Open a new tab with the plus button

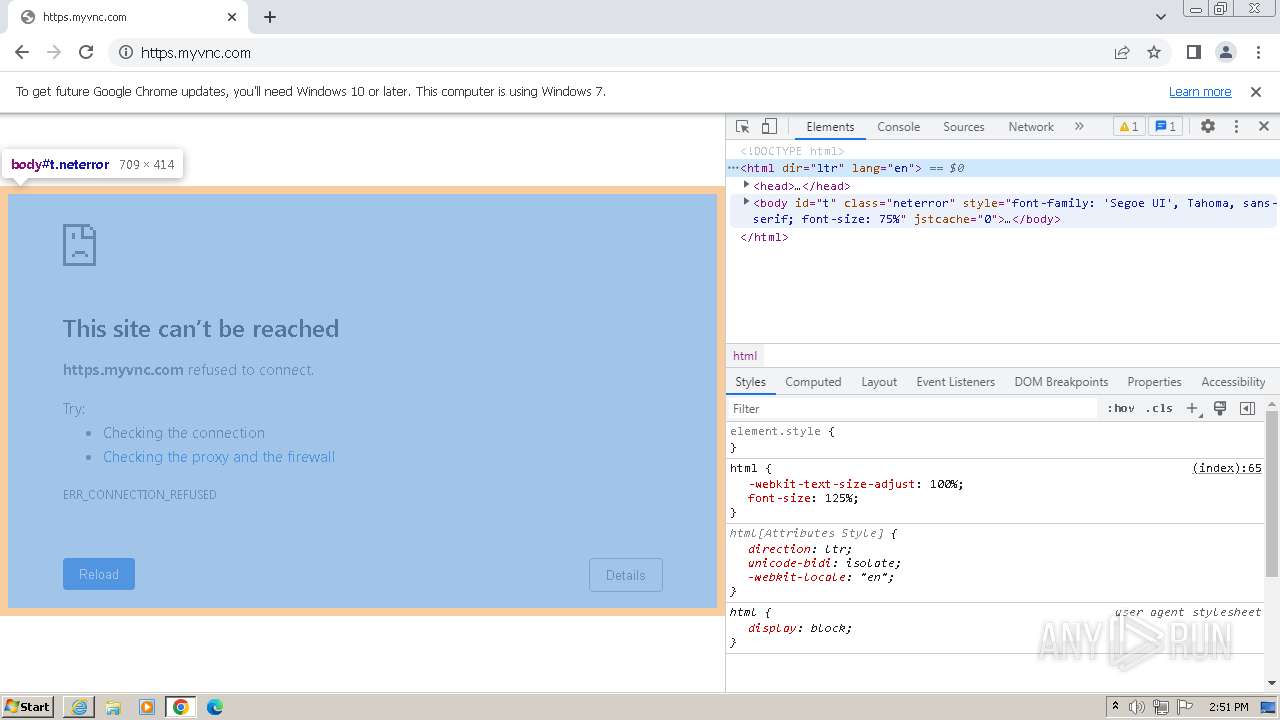(x=270, y=17)
